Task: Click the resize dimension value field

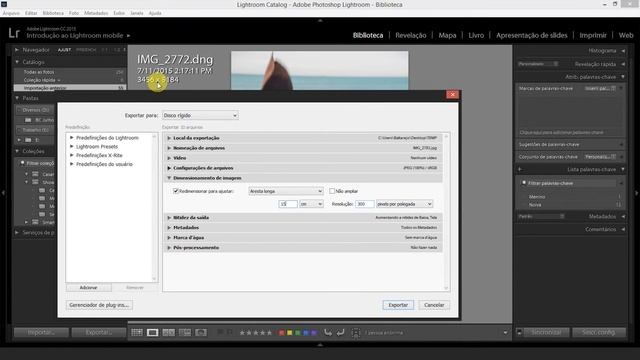Action: (x=288, y=204)
